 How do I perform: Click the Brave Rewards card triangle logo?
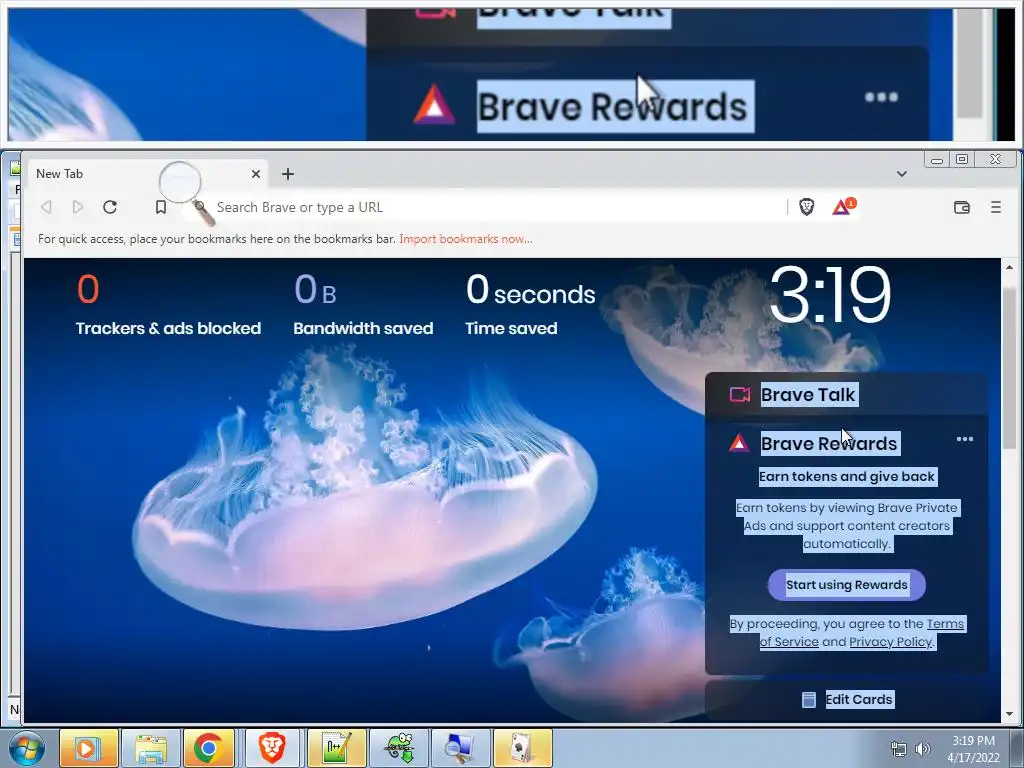(739, 443)
